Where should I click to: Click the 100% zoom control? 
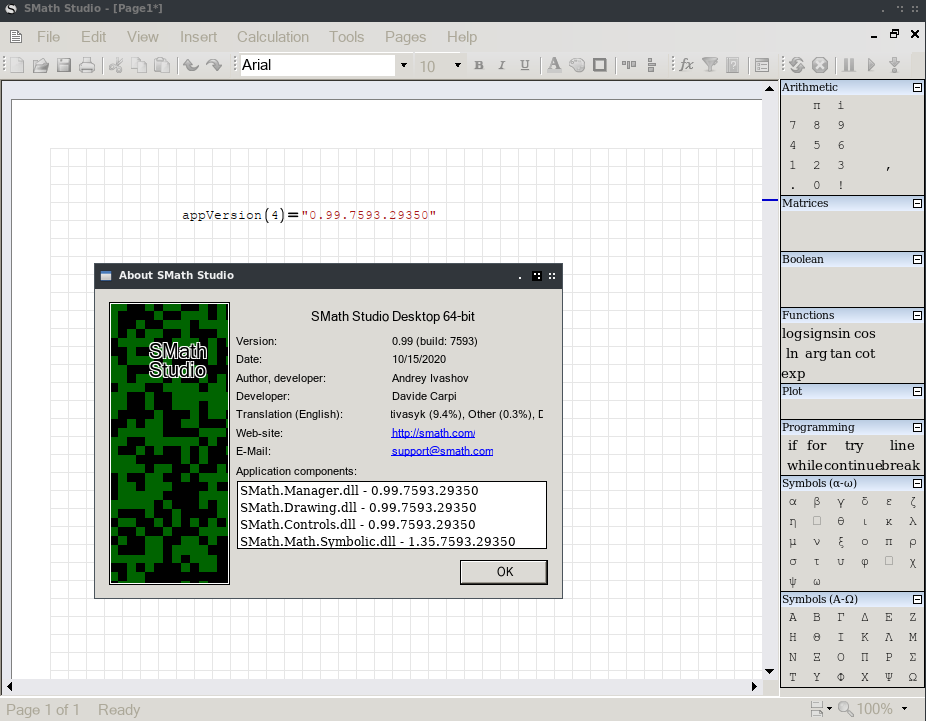pos(875,709)
